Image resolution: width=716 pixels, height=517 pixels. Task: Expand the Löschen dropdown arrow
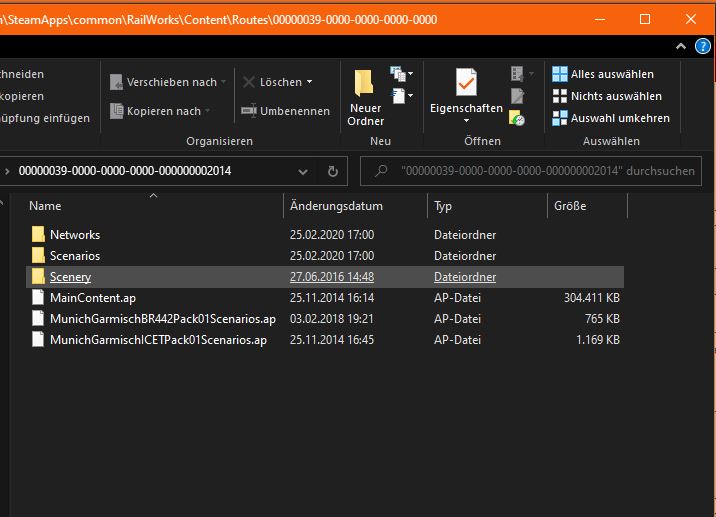(x=309, y=82)
